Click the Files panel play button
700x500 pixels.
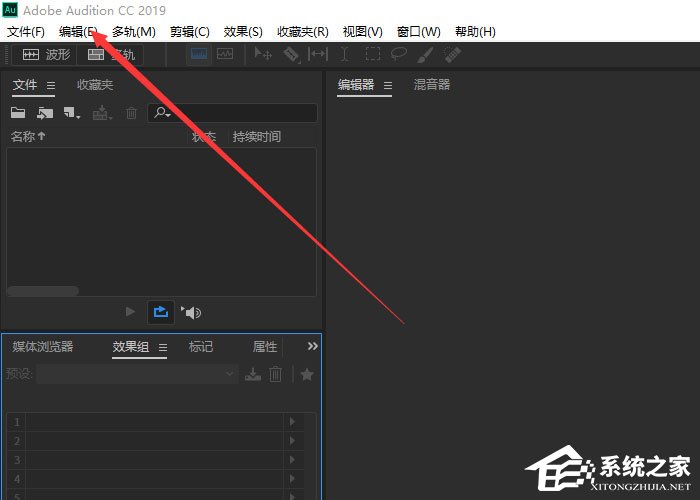pyautogui.click(x=130, y=311)
